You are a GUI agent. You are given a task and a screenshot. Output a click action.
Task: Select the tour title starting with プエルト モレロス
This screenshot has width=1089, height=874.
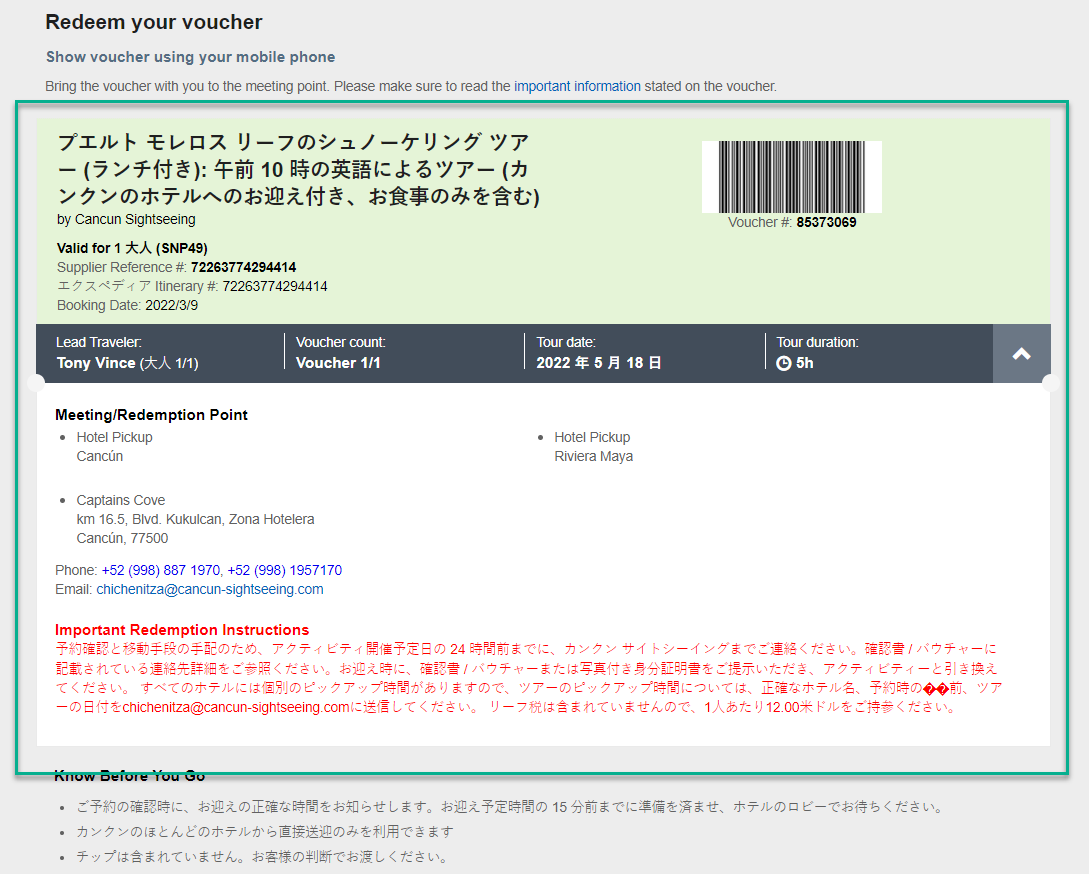[x=299, y=170]
